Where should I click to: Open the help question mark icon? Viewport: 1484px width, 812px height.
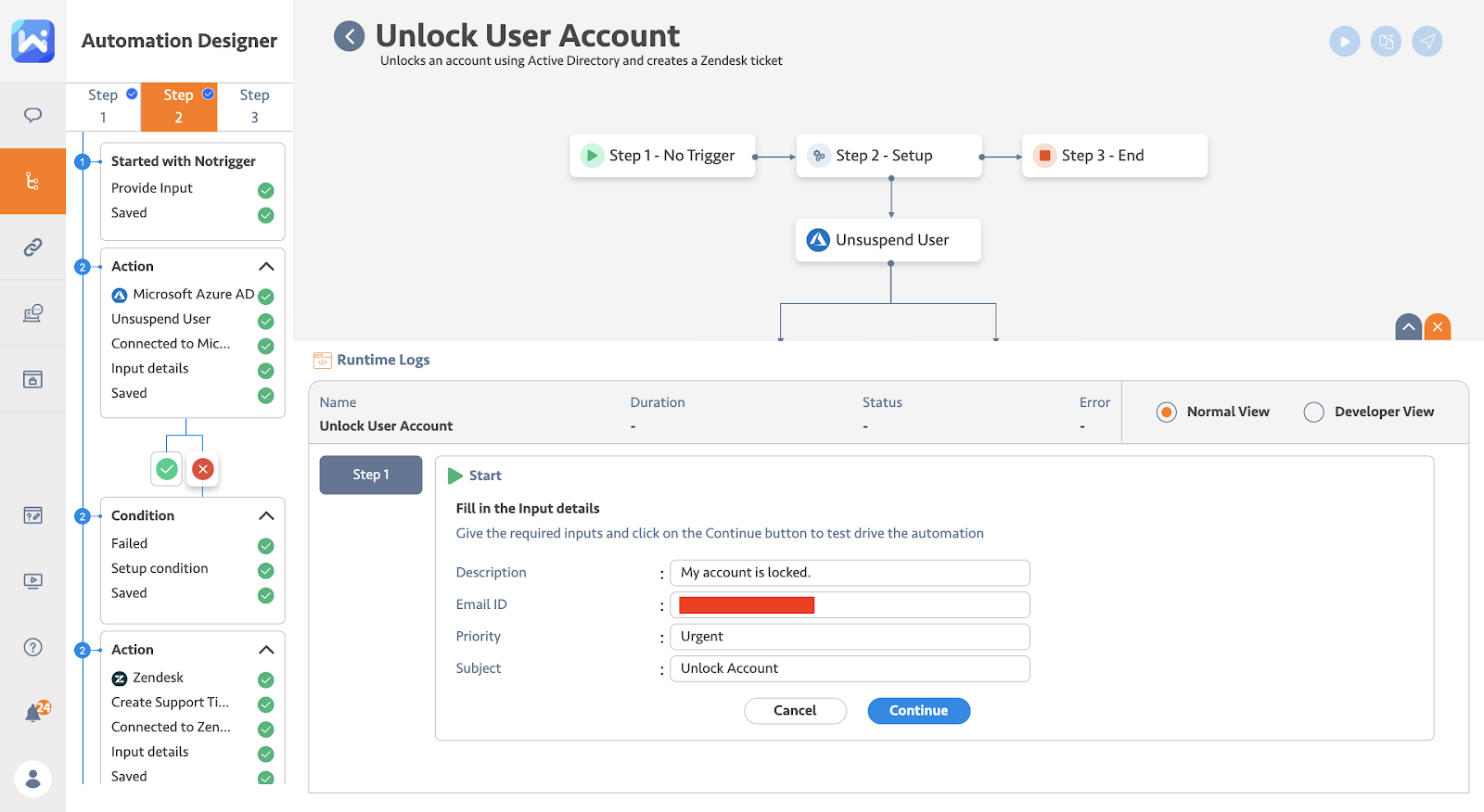click(x=32, y=647)
